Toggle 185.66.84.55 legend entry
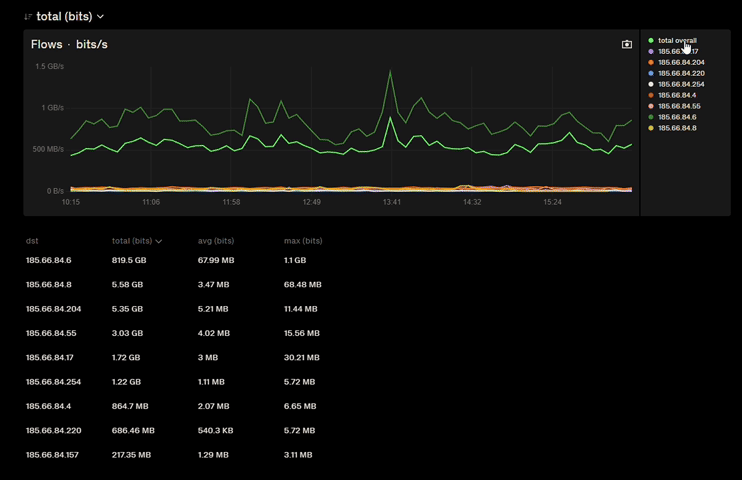Viewport: 742px width, 480px height. pyautogui.click(x=679, y=107)
